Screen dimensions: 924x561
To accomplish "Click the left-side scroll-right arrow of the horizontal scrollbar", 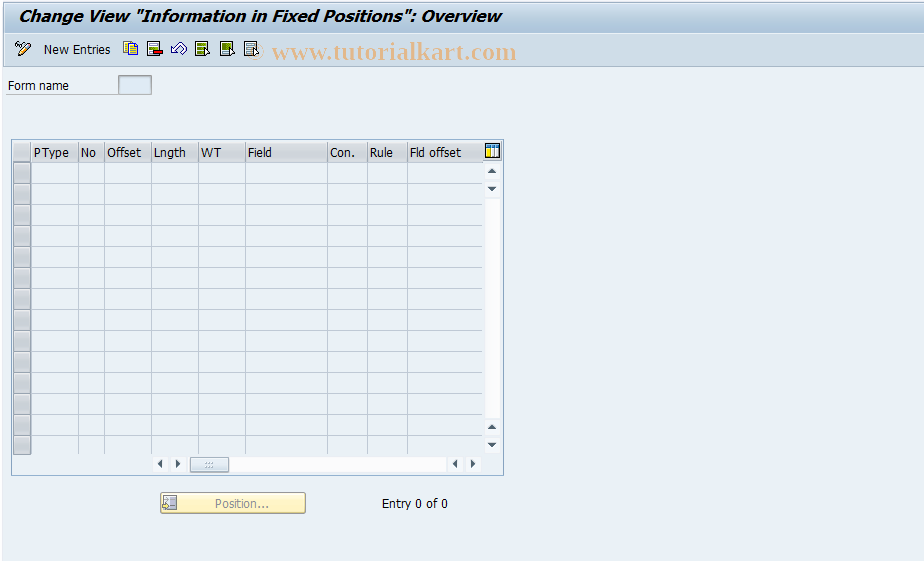I will tap(178, 464).
